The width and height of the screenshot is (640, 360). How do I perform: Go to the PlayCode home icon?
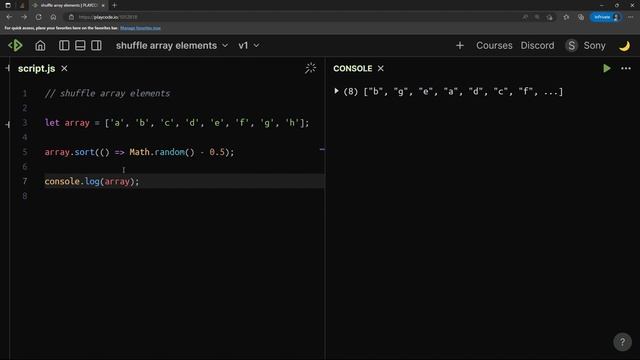40,45
